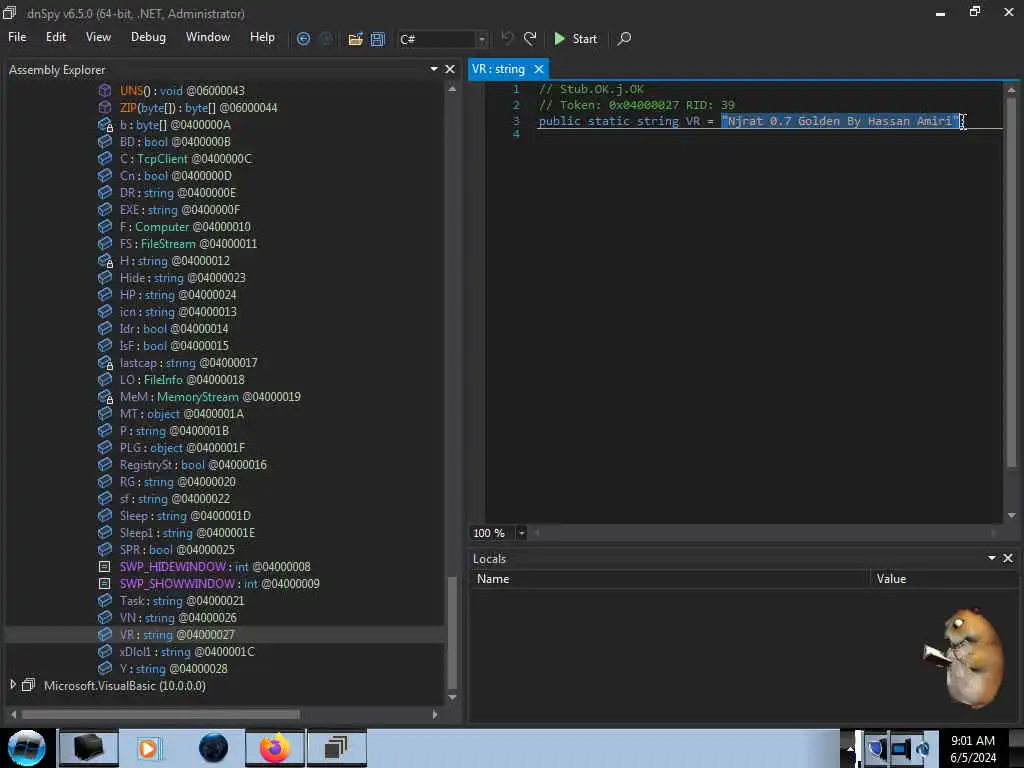The width and height of the screenshot is (1024, 768).
Task: Click the Assembly Explorer vertical scrollbar thumb
Action: [x=452, y=633]
